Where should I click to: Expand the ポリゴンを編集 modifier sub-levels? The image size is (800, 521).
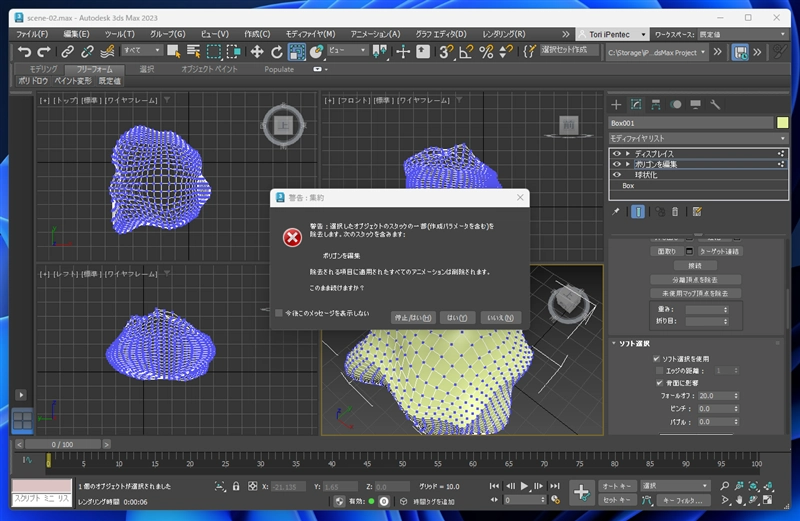point(628,164)
